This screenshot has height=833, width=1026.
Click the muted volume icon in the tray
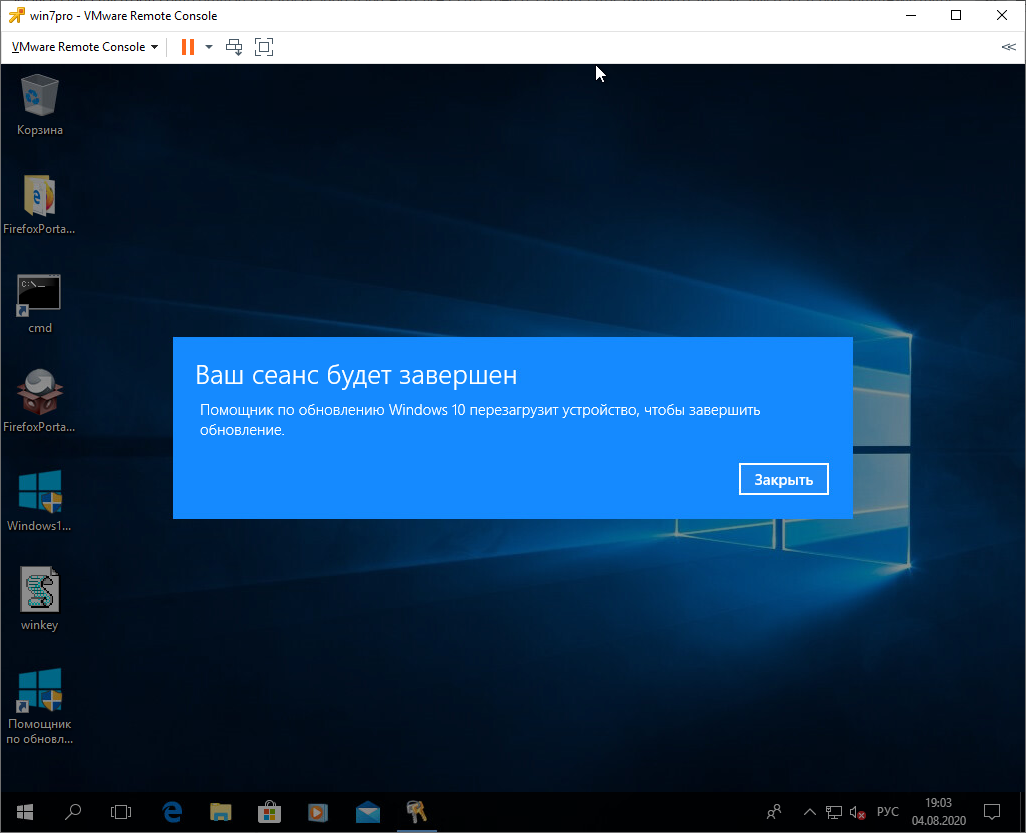point(858,812)
